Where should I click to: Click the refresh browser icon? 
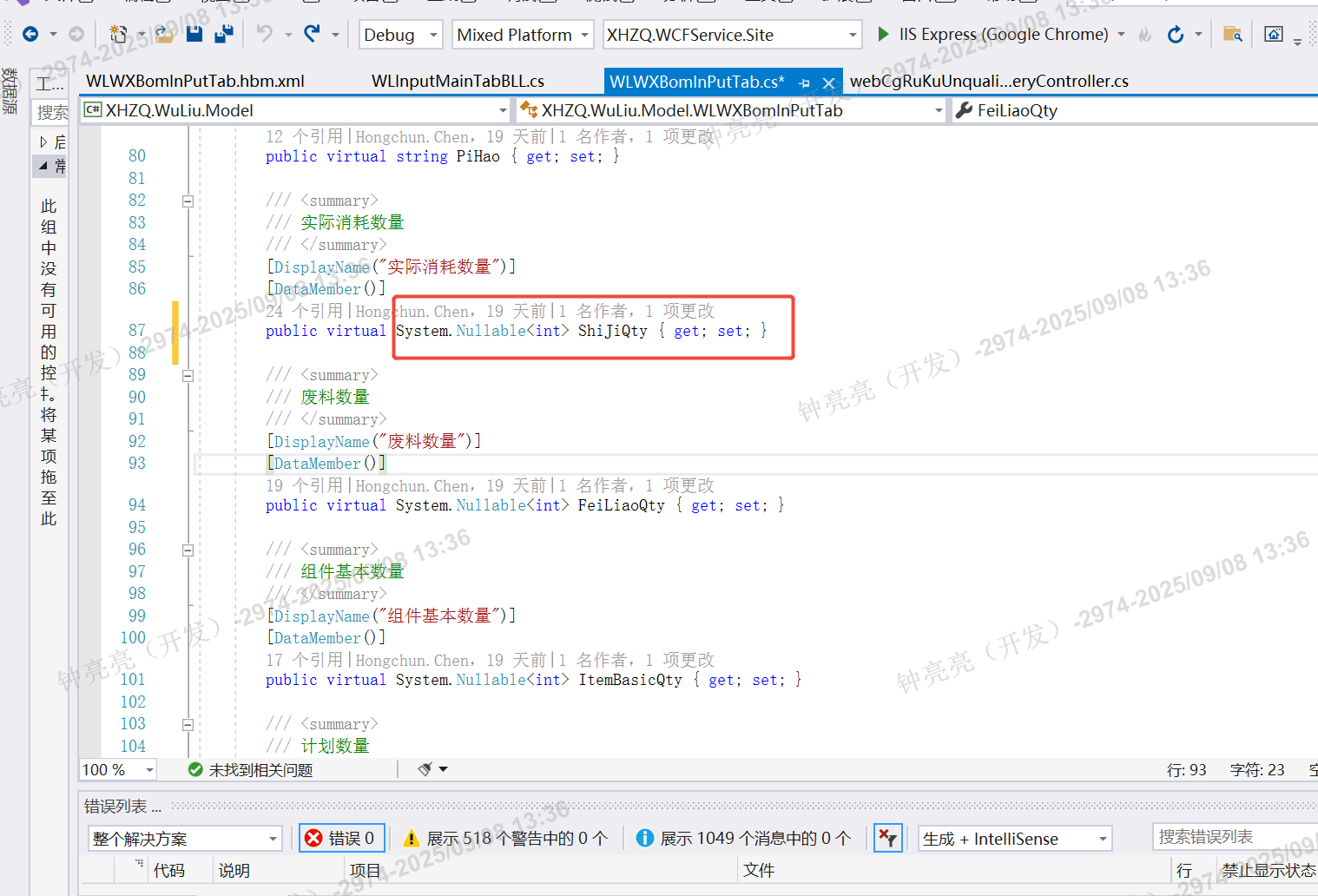(1176, 34)
